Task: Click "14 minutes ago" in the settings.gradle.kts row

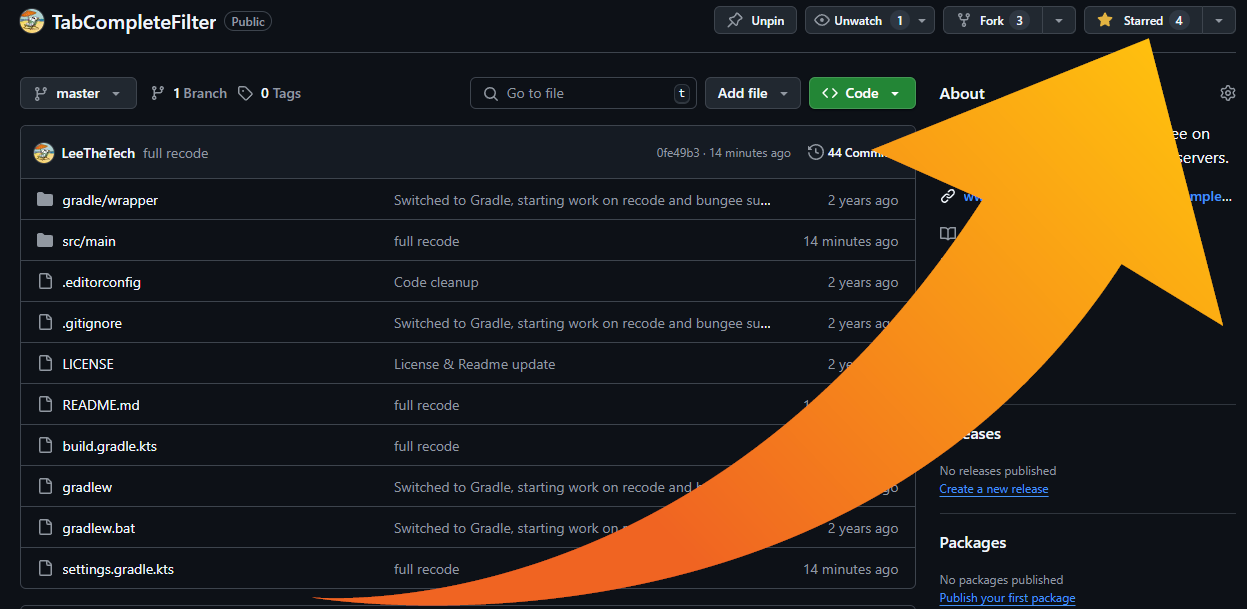Action: 851,569
